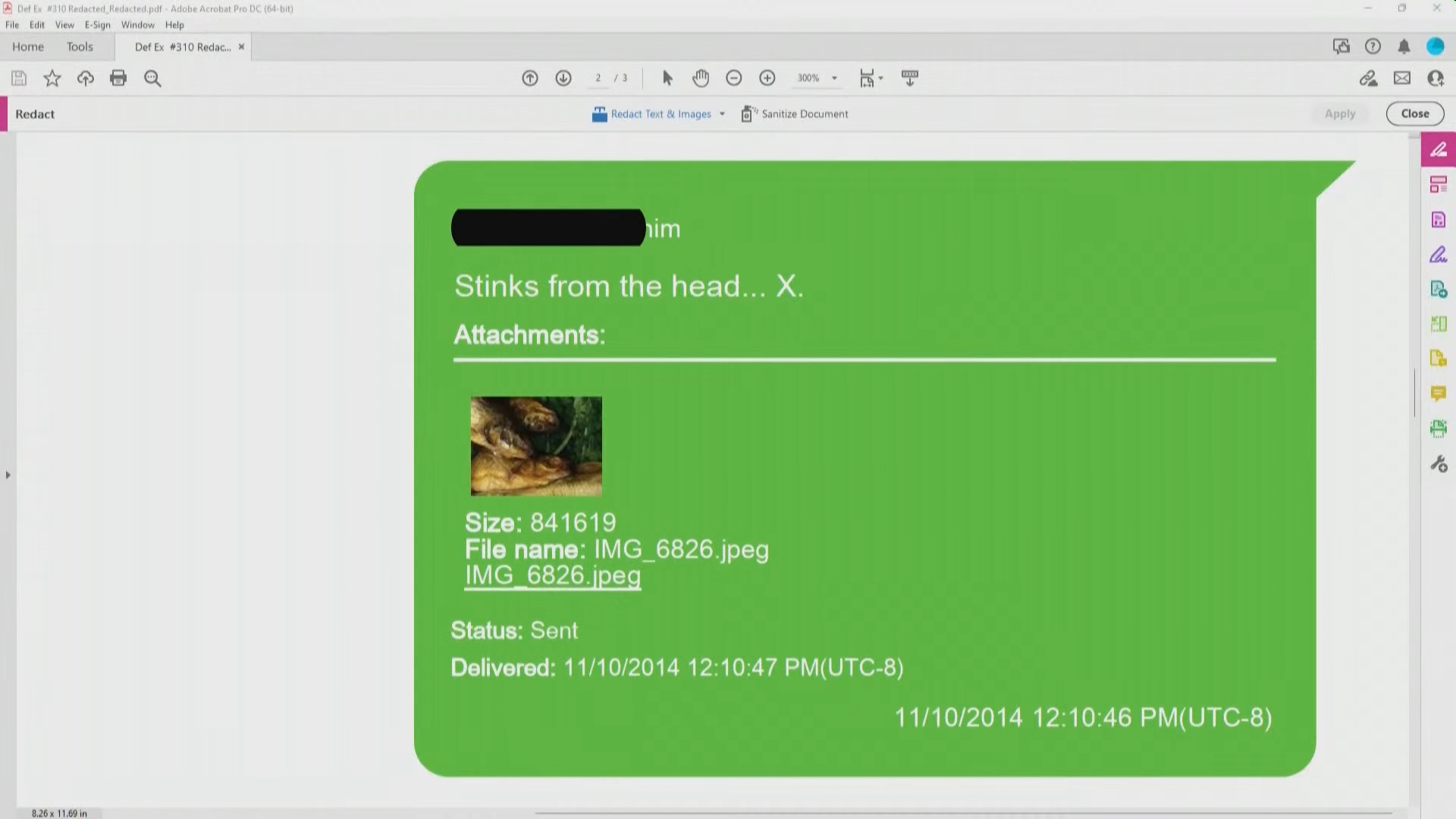Click the page number input field
The height and width of the screenshot is (819, 1456).
(598, 78)
